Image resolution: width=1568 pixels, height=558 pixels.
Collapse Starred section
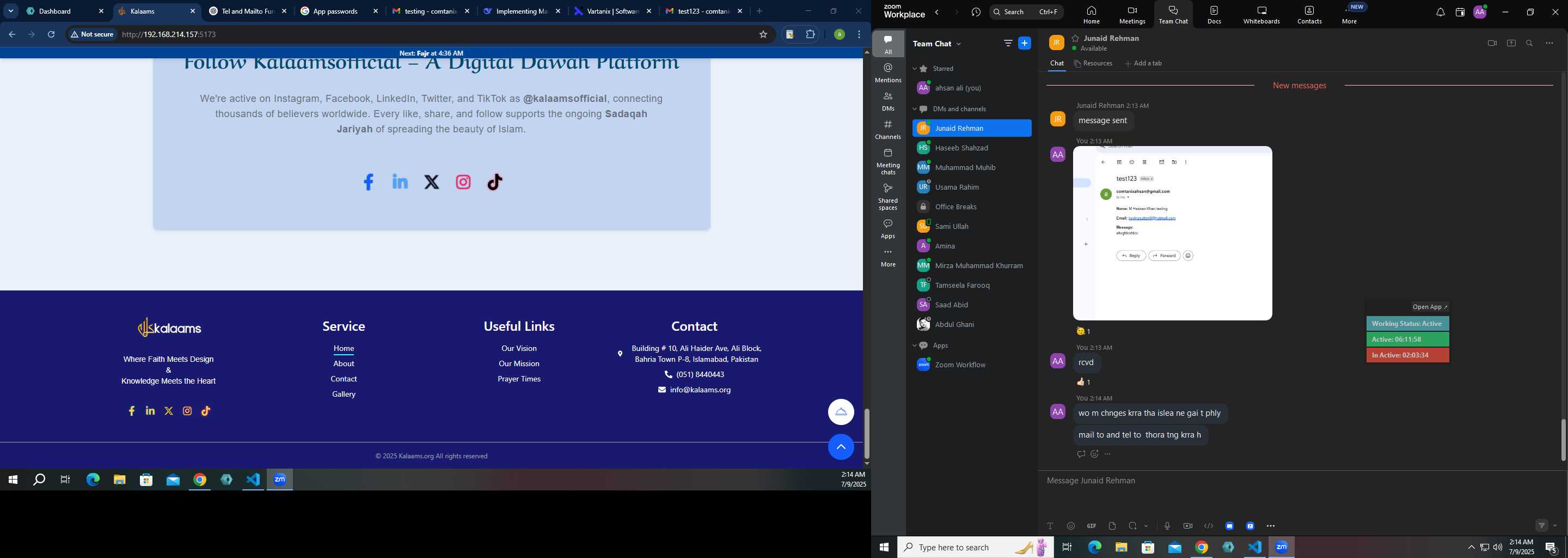point(914,69)
